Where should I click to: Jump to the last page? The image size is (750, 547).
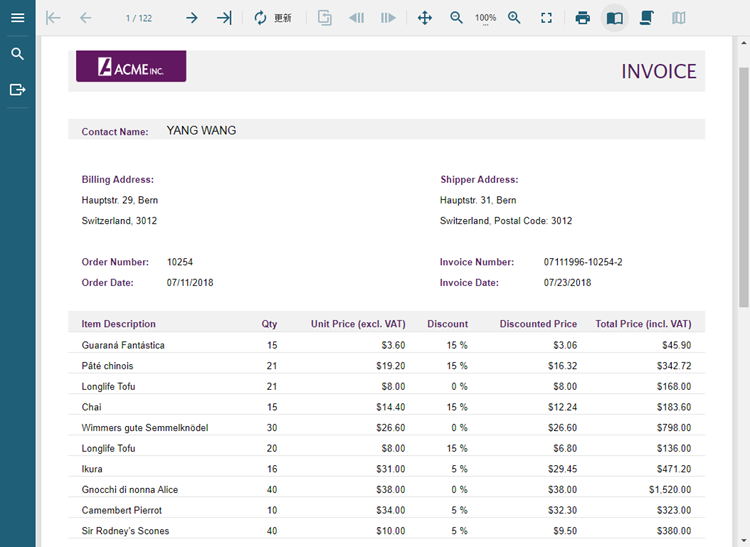(x=224, y=18)
